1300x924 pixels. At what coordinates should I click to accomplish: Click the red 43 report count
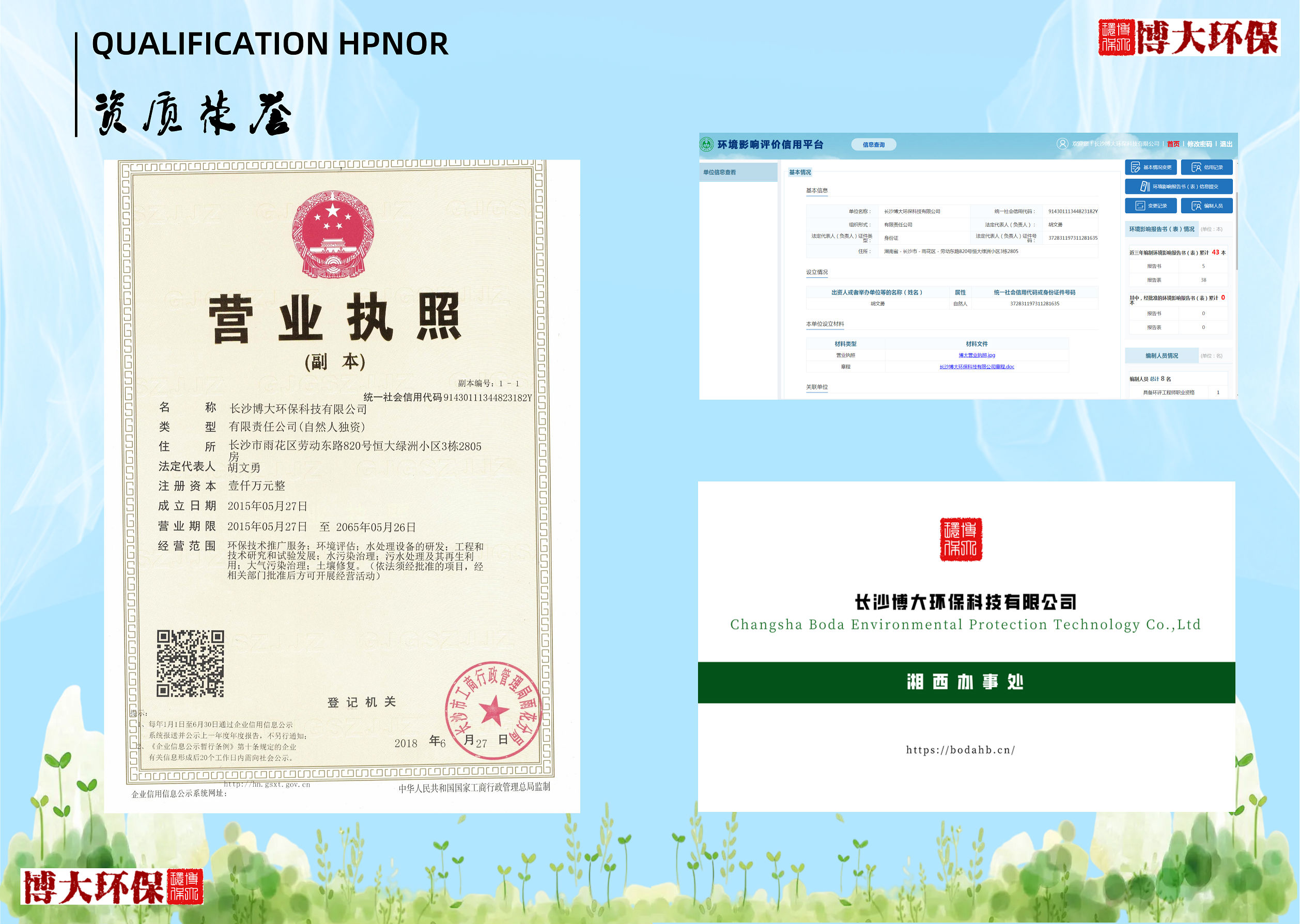[1215, 252]
